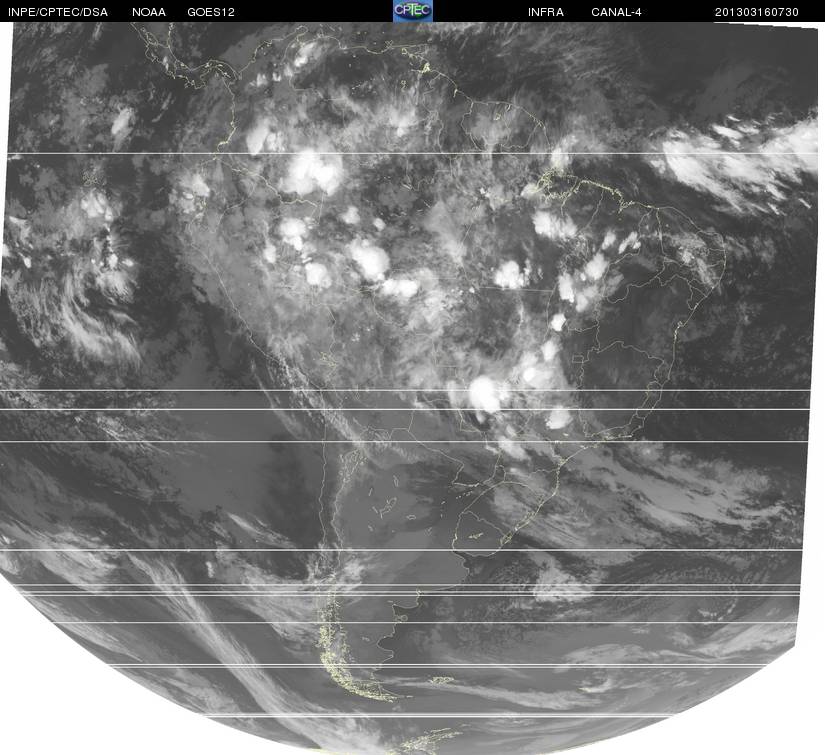This screenshot has height=755, width=825.
Task: Click the NOAA label in the header
Action: click(149, 12)
